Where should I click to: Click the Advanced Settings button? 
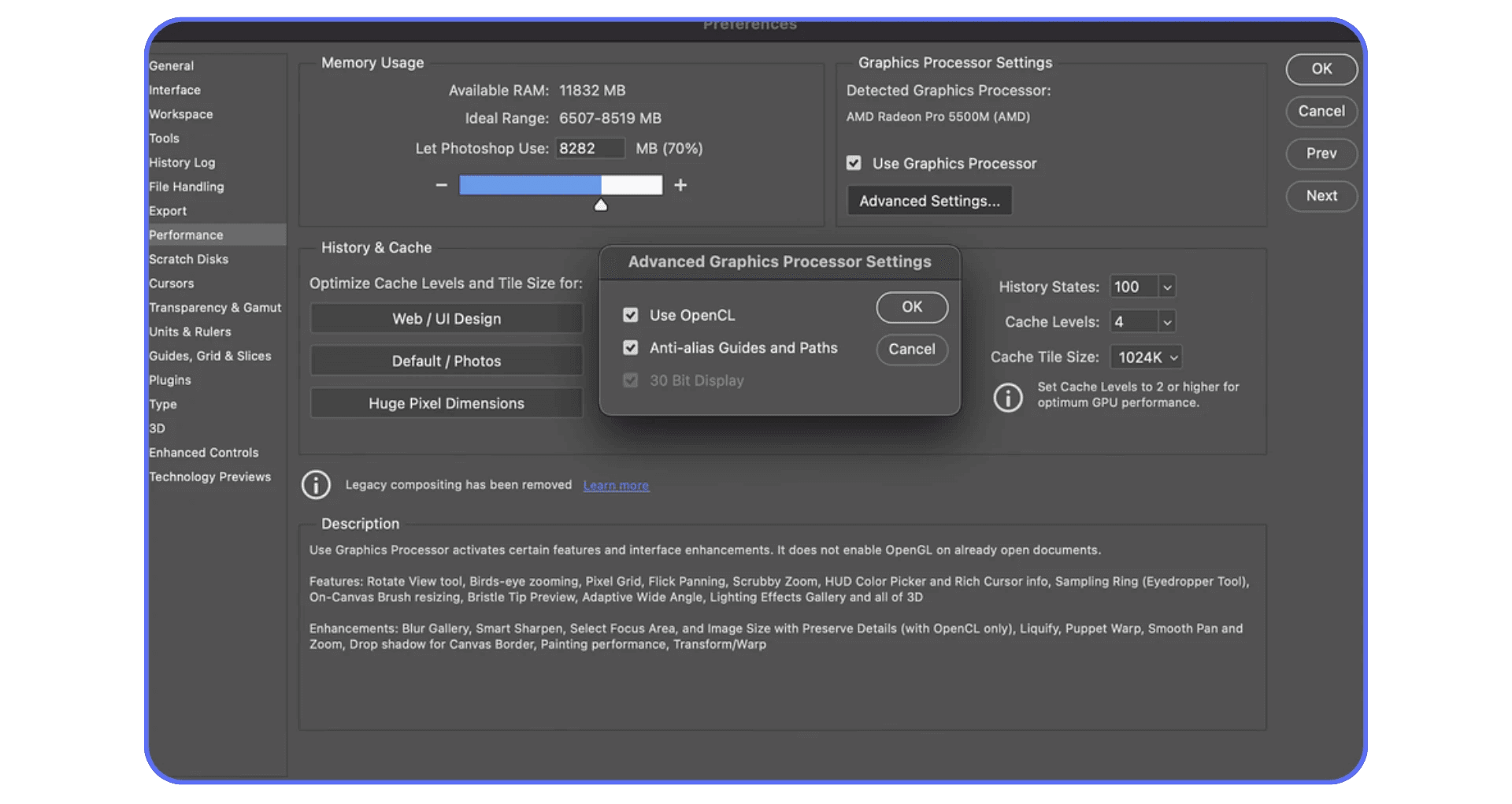(x=929, y=200)
